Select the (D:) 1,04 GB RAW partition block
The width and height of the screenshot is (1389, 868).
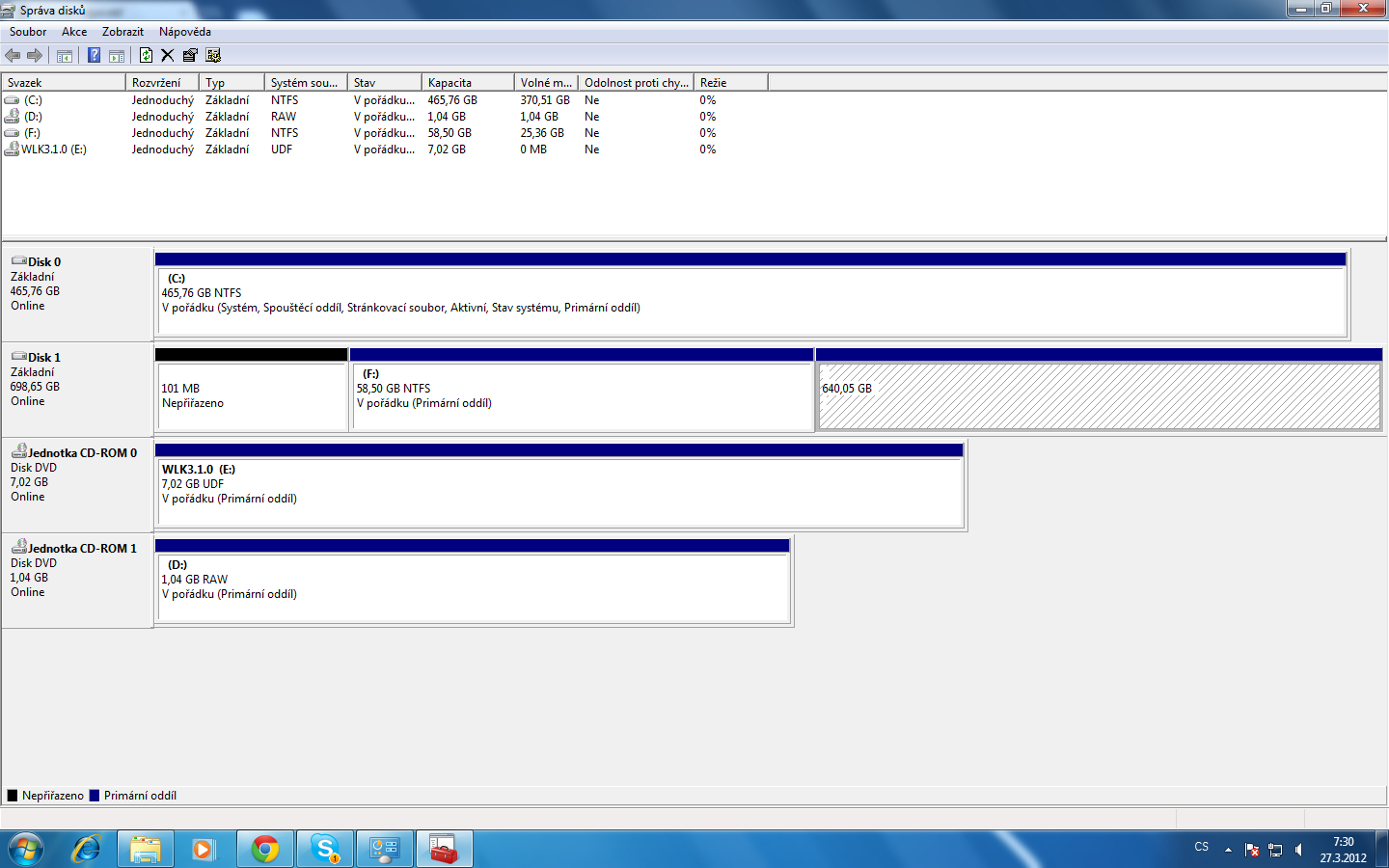(473, 581)
